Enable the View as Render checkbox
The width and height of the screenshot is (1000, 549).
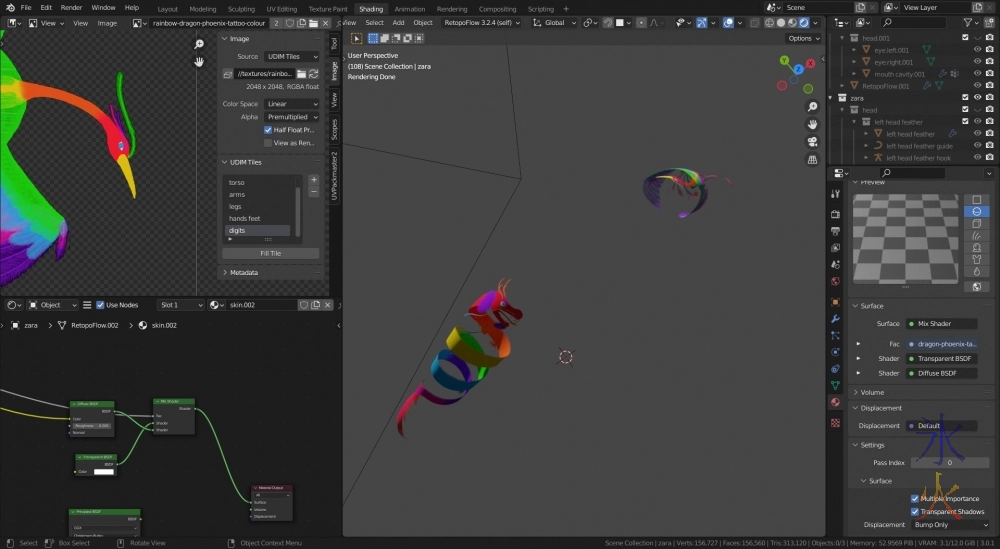(268, 143)
